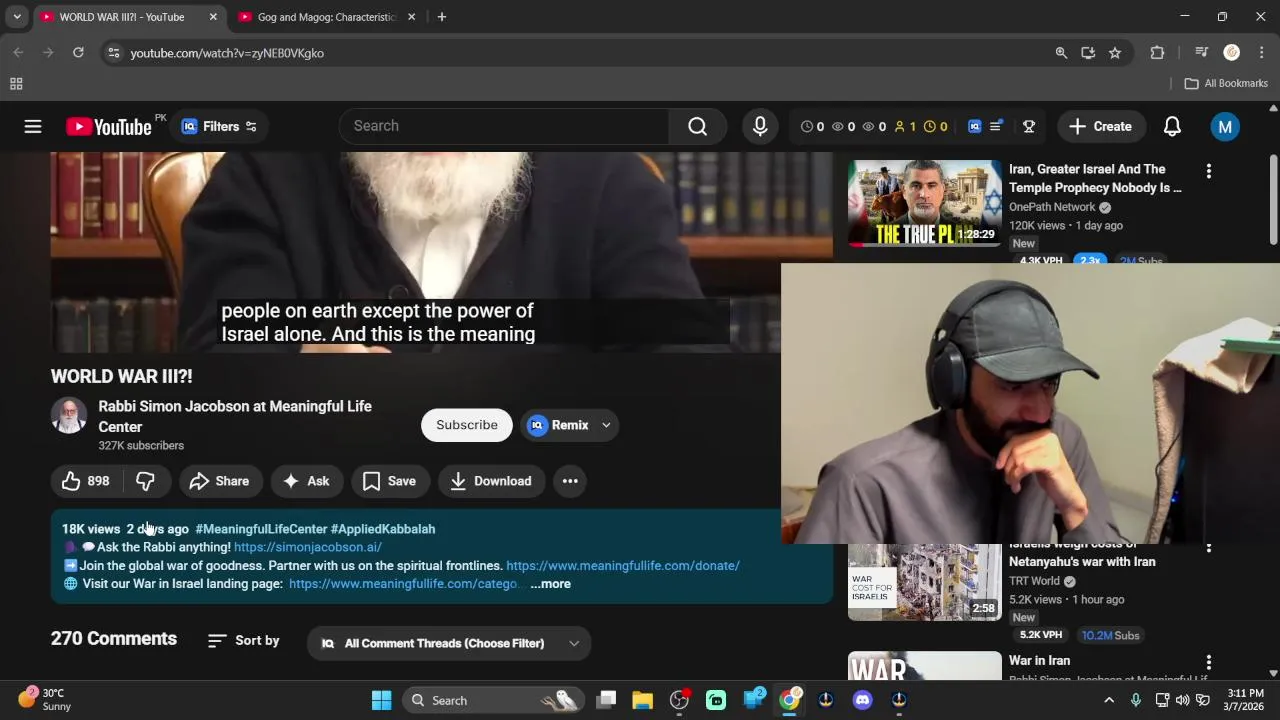The width and height of the screenshot is (1280, 720).
Task: Open the tab search dropdown arrow
Action: click(x=17, y=17)
